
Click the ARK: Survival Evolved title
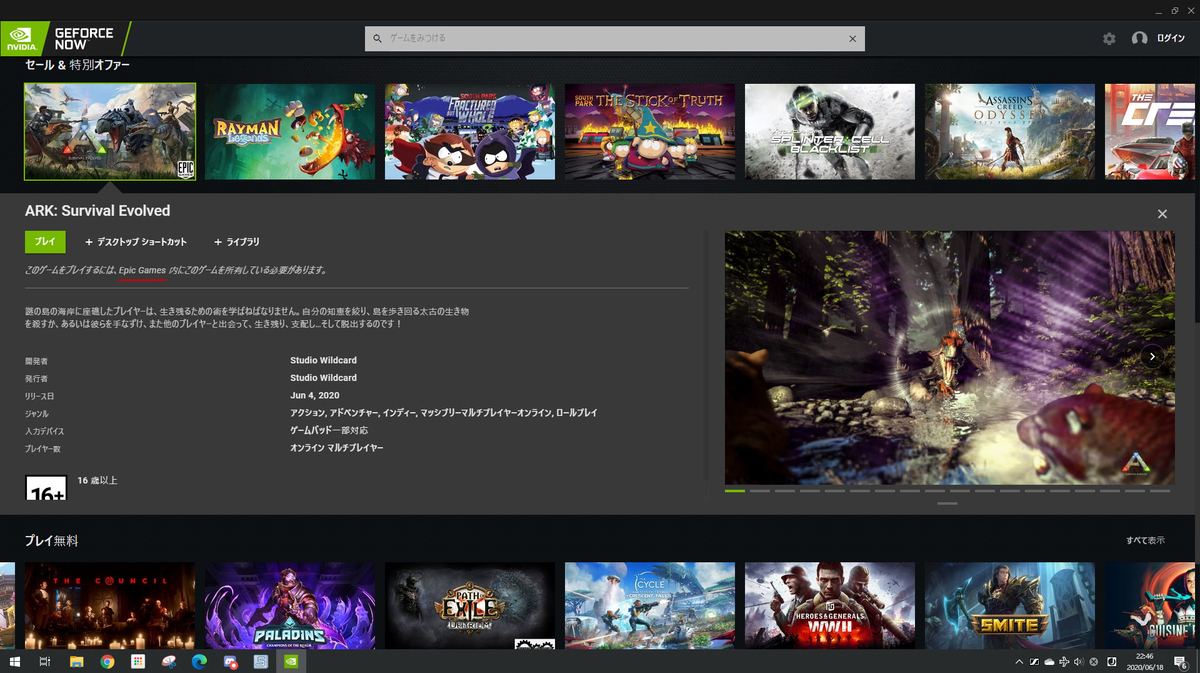coord(97,211)
